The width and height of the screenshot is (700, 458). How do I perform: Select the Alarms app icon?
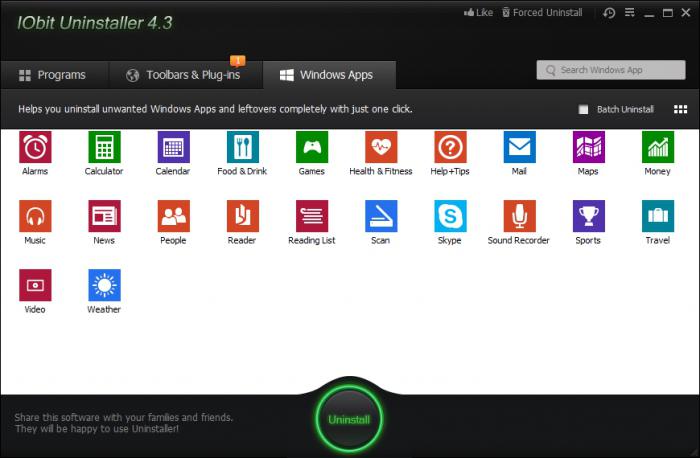pos(35,147)
